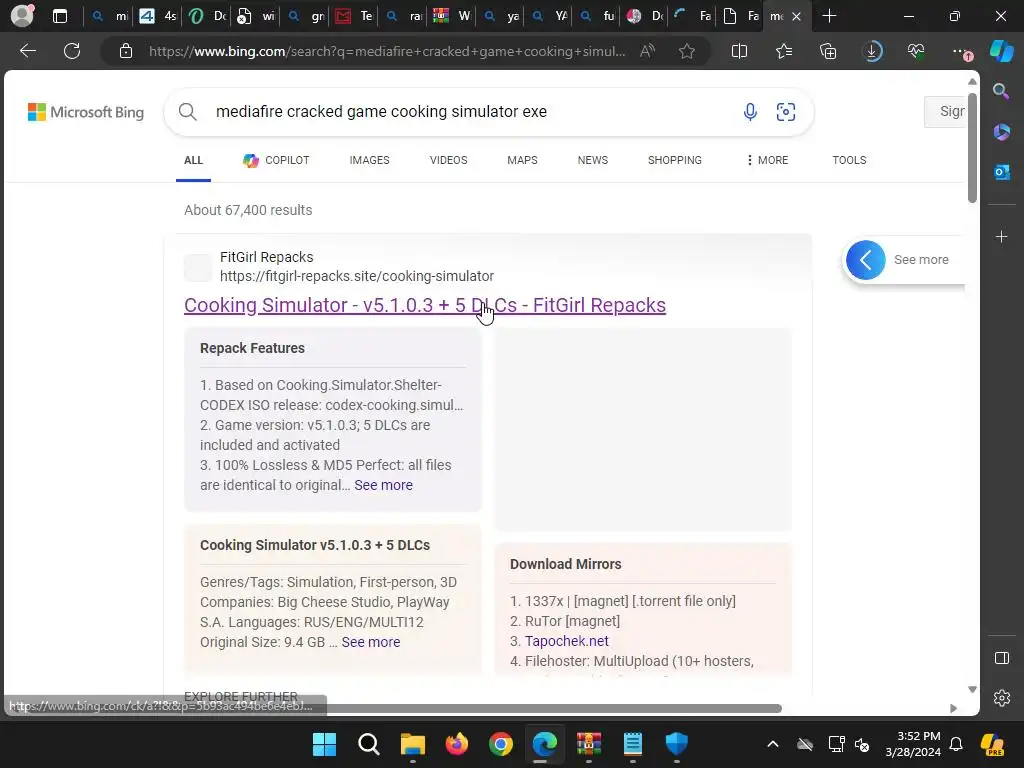1024x768 pixels.
Task: Go to Microsoft Bing home logo
Action: pyautogui.click(x=86, y=112)
